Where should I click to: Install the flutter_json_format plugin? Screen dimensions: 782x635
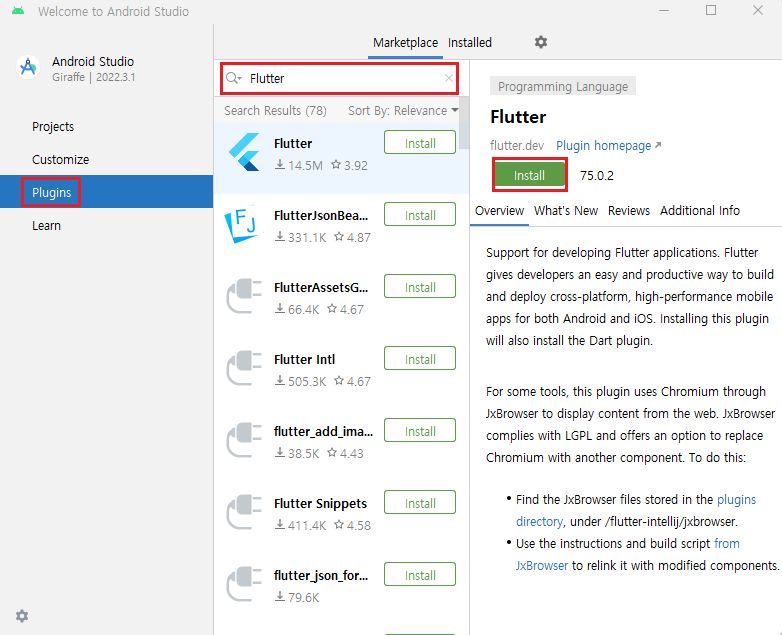(x=420, y=575)
